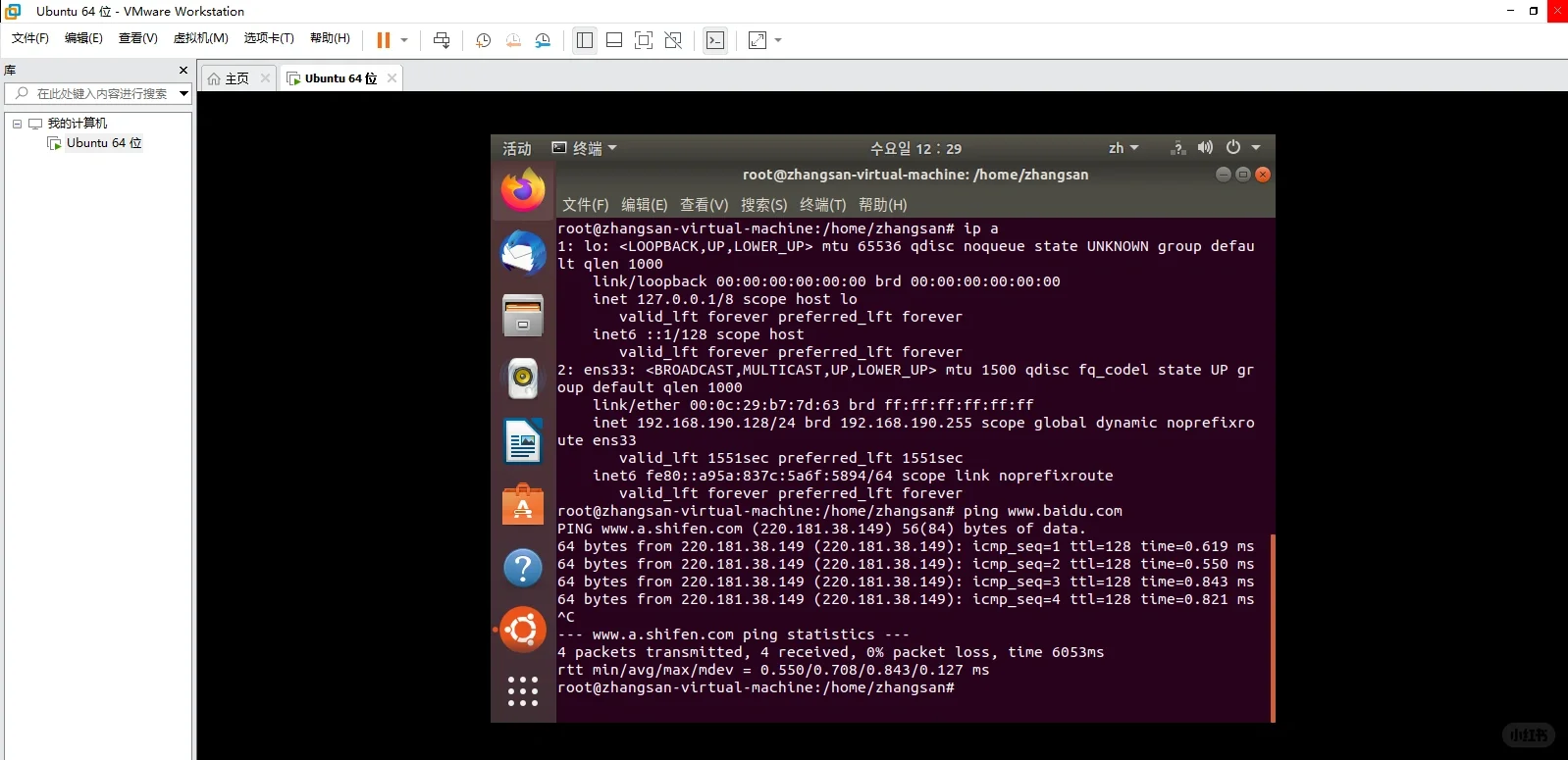Open the library search options dropdown

(183, 93)
